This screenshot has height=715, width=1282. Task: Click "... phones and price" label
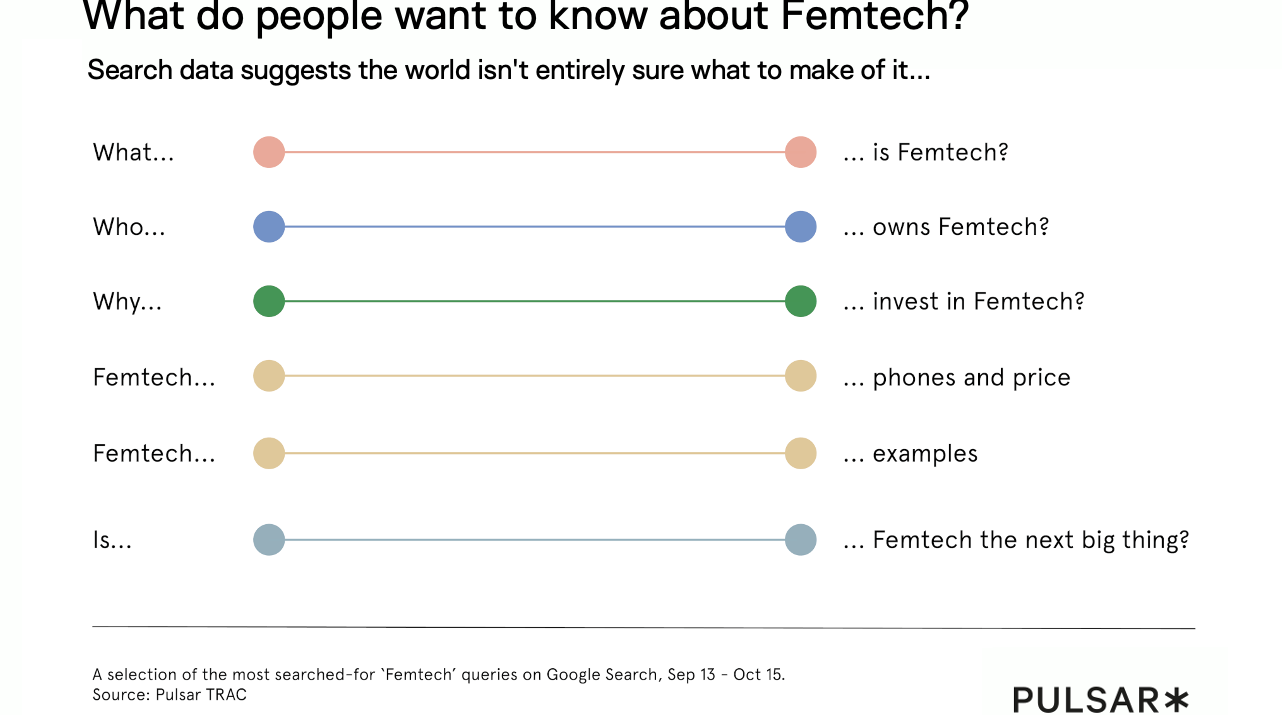(x=956, y=377)
